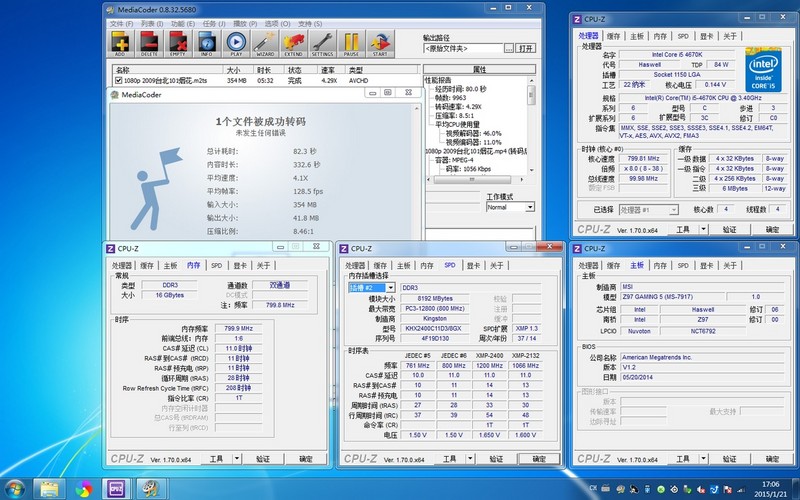
Task: Open the file explorer taskbar icon
Action: click(x=49, y=489)
